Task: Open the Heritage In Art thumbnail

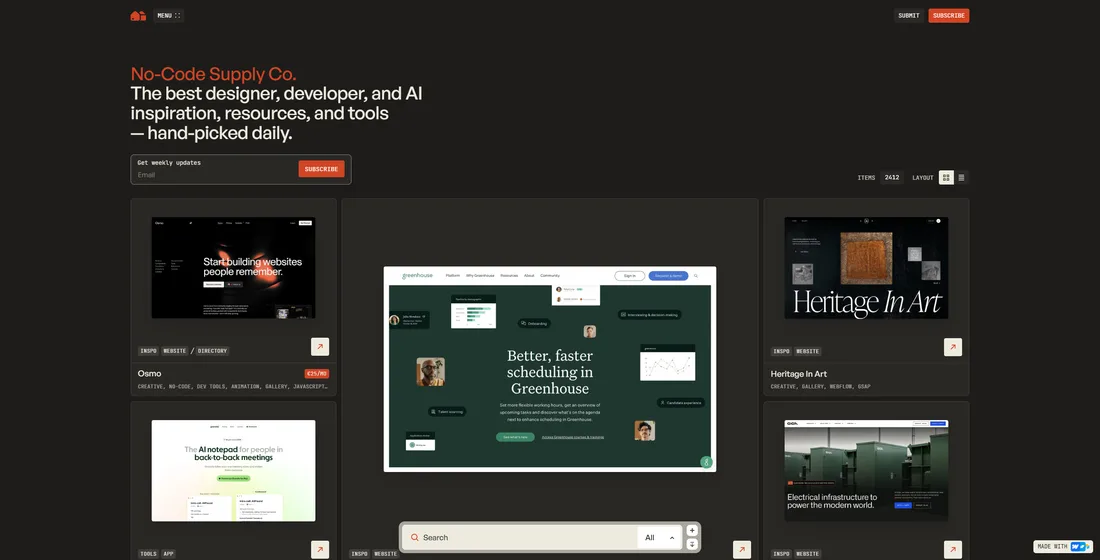Action: (x=866, y=267)
